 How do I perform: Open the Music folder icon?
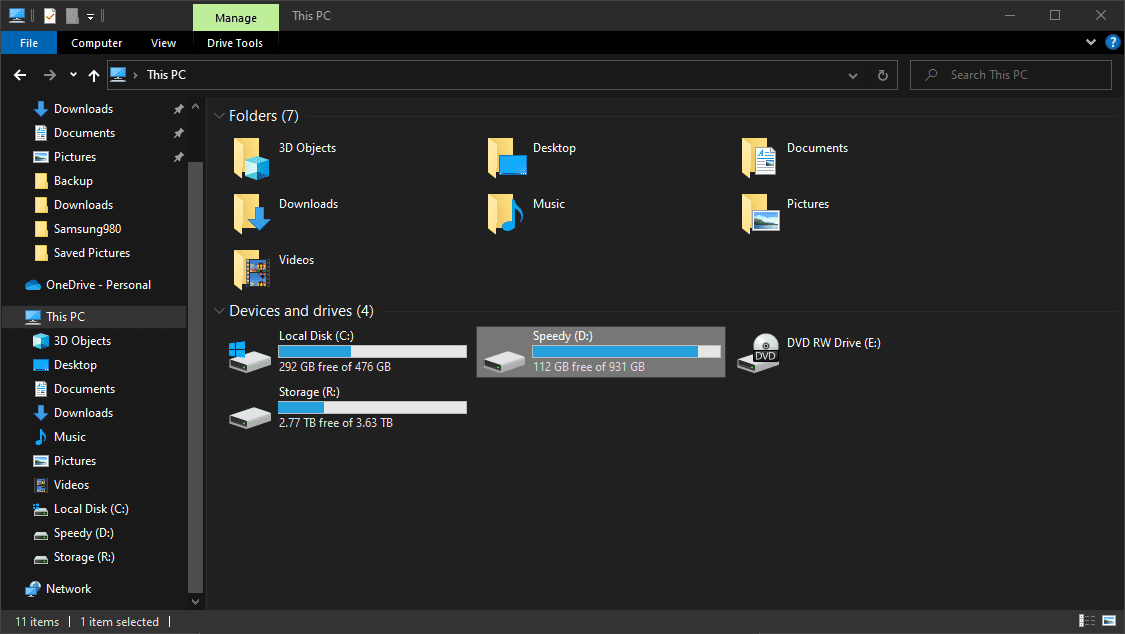[506, 214]
